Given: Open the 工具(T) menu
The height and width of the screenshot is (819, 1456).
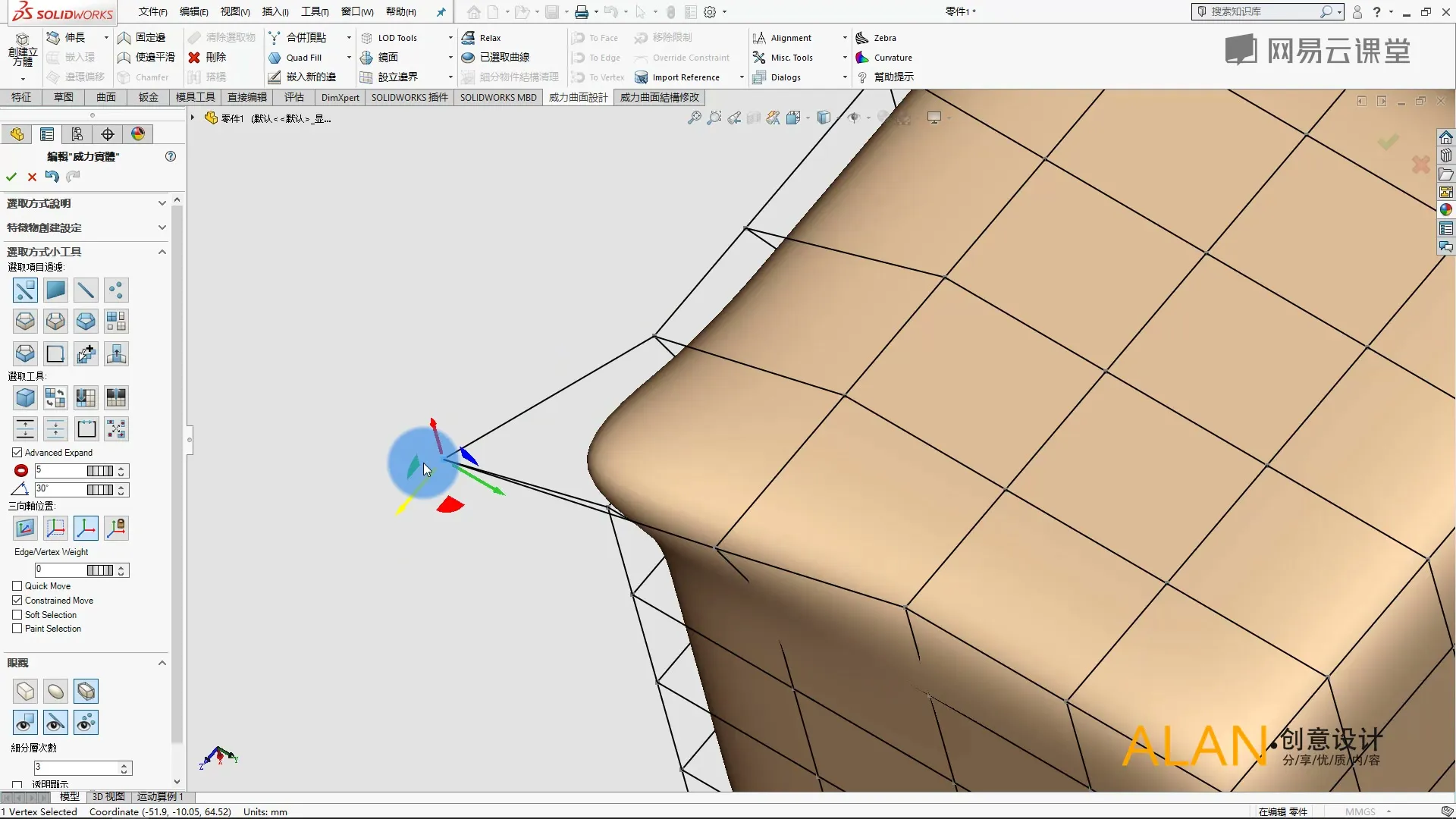Looking at the screenshot, I should [x=315, y=11].
